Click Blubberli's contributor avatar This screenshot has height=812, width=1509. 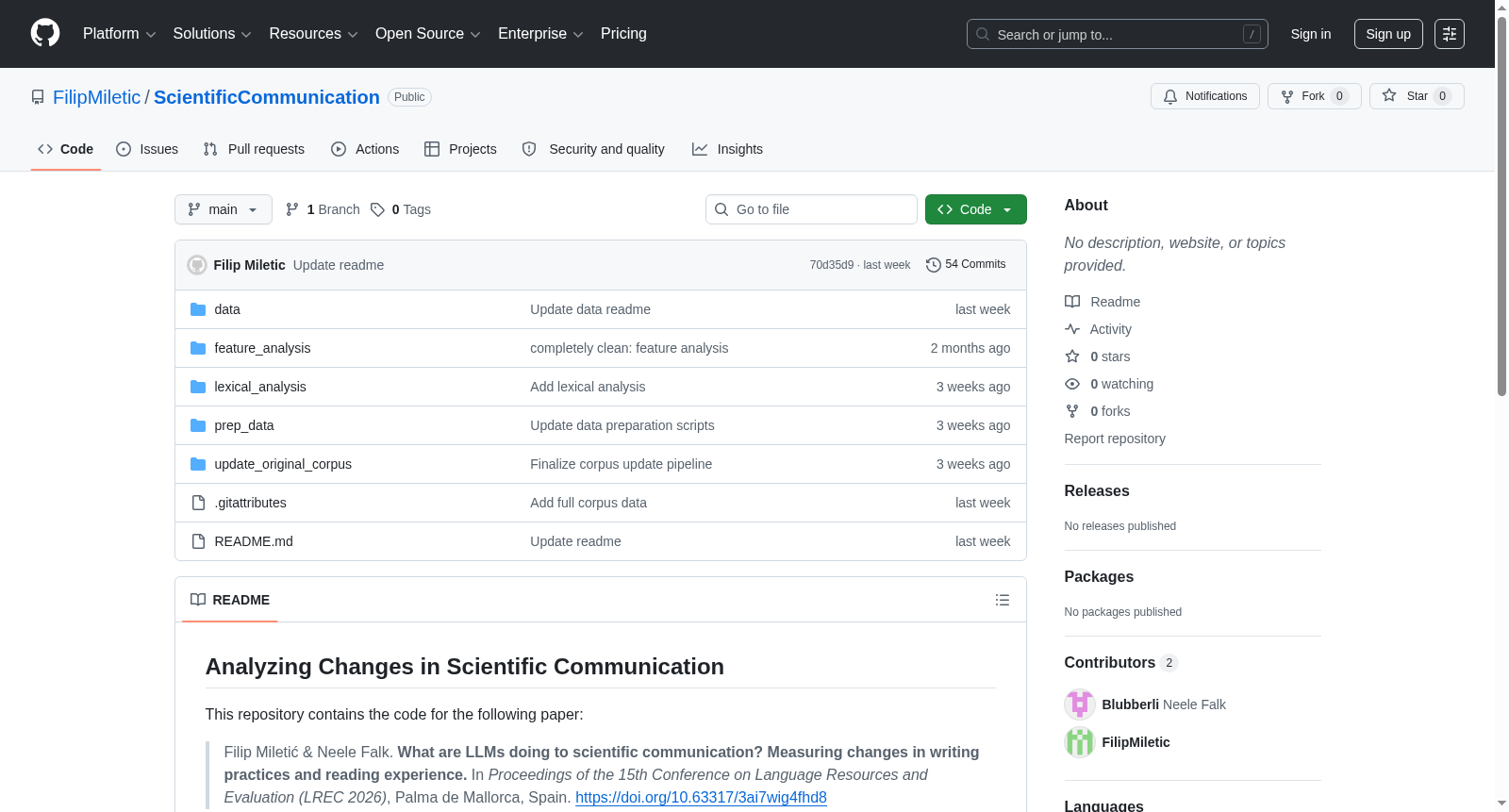tap(1080, 704)
